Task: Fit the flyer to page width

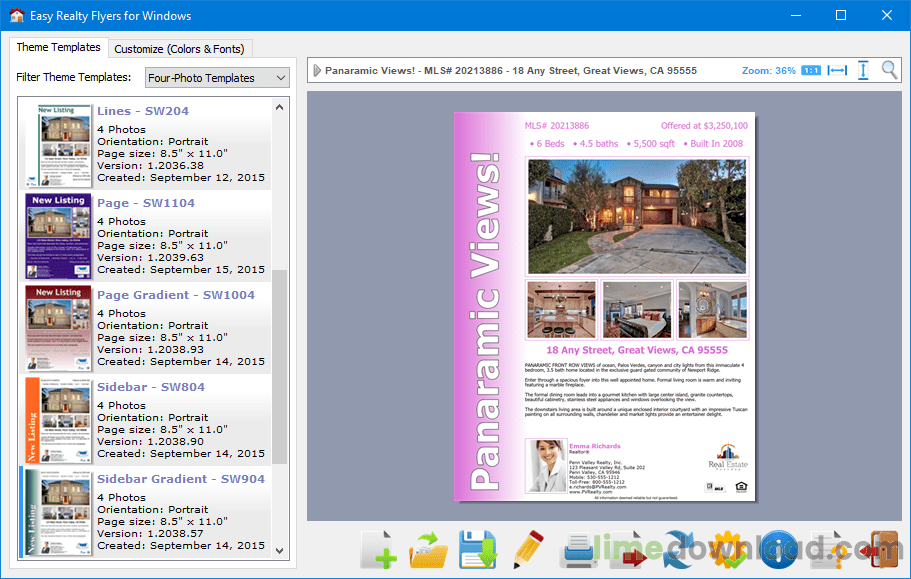Action: [x=837, y=70]
